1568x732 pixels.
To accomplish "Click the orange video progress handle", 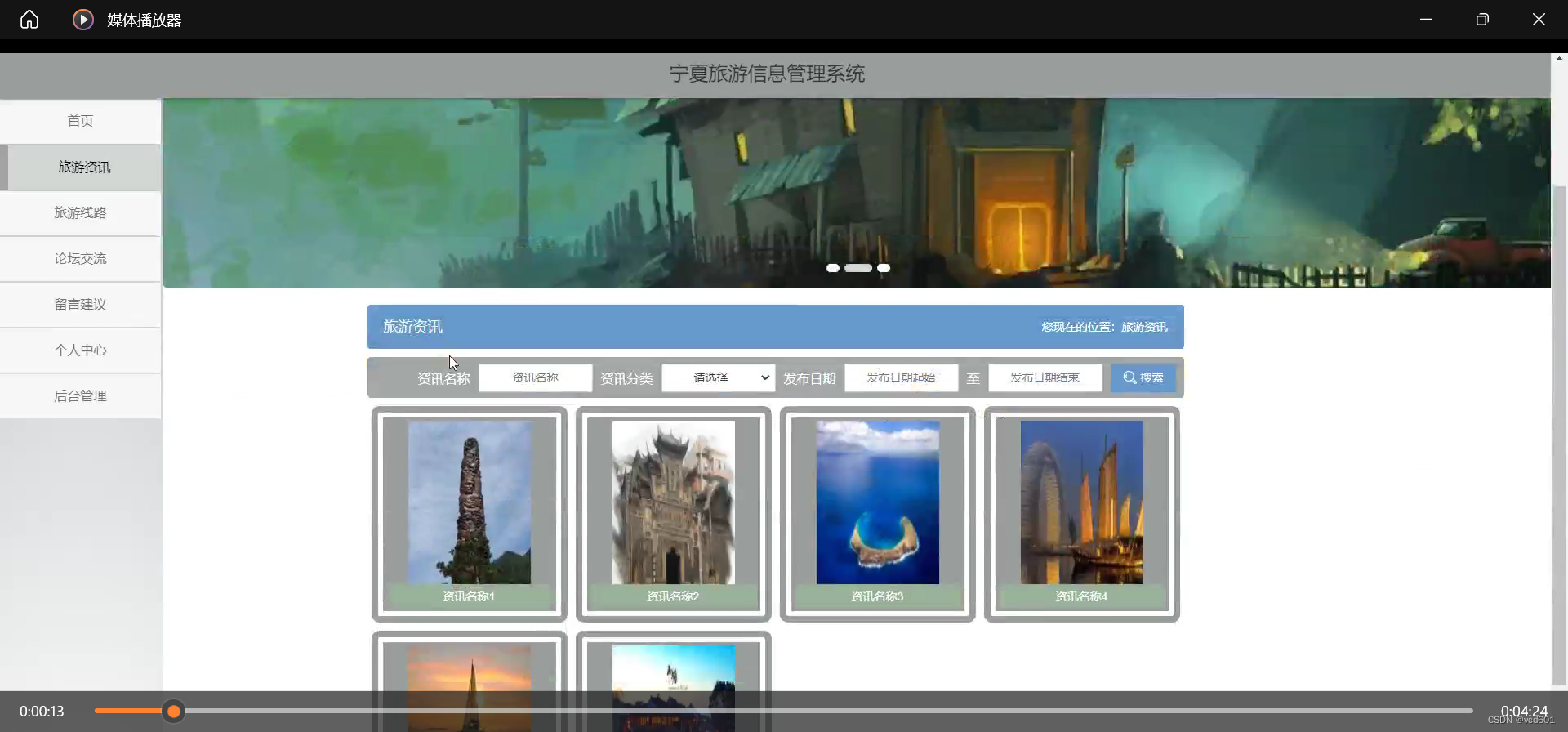I will [173, 712].
